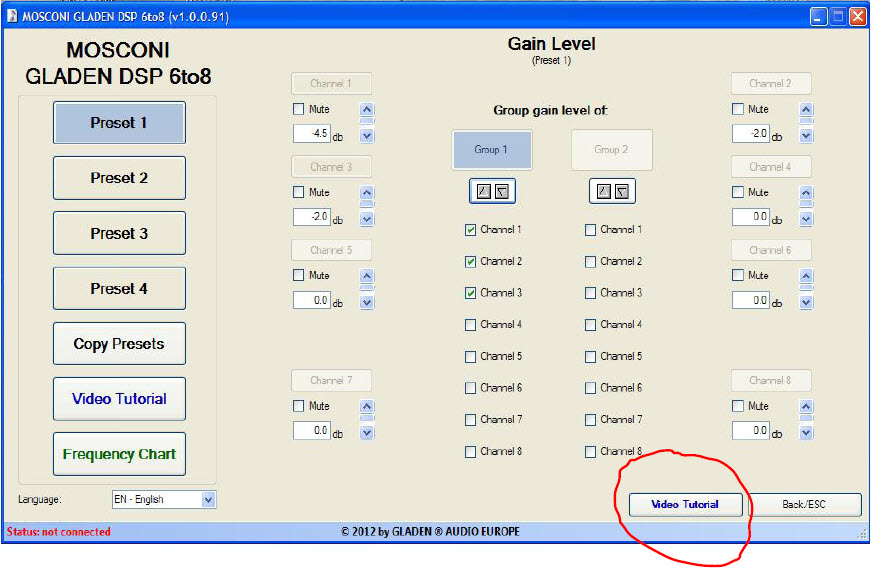
Task: Raise Channel 7 gain with up arrow
Action: pyautogui.click(x=367, y=407)
